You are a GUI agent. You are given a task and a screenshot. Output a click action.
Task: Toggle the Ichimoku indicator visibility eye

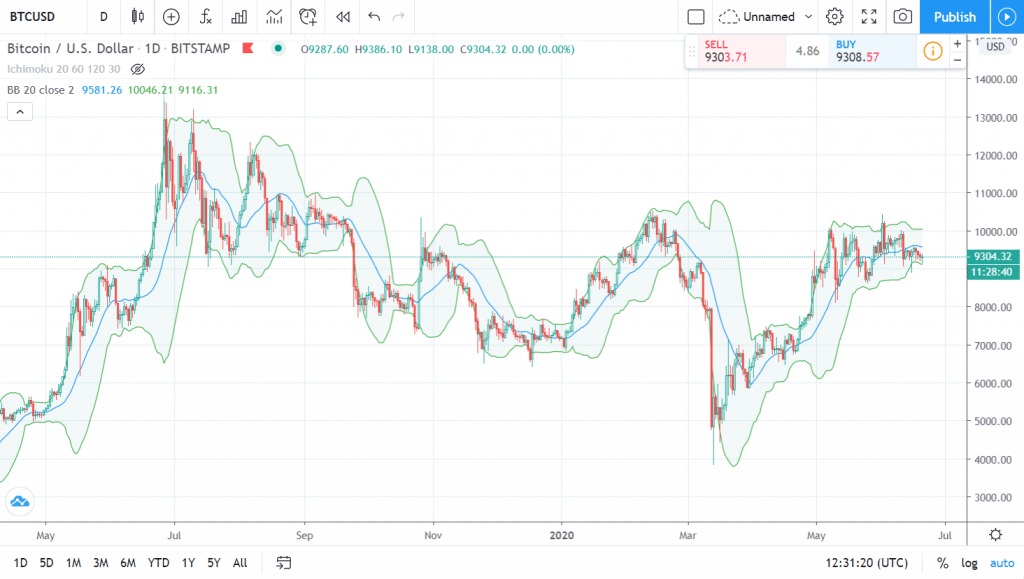coord(137,69)
